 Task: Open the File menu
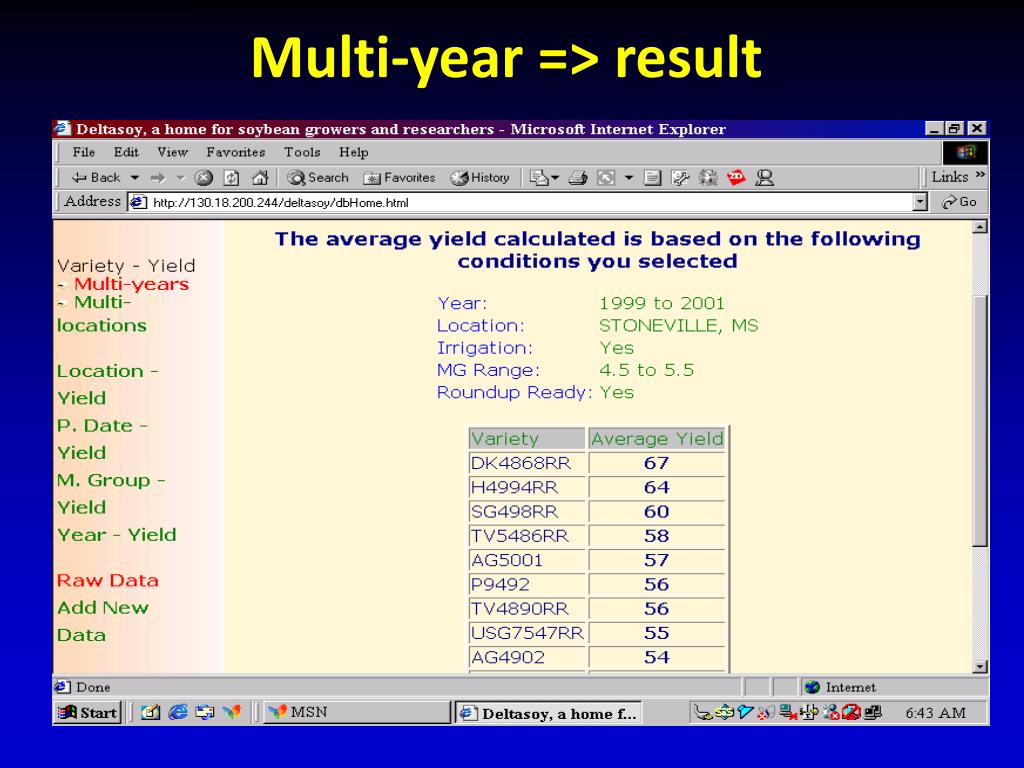tap(84, 152)
